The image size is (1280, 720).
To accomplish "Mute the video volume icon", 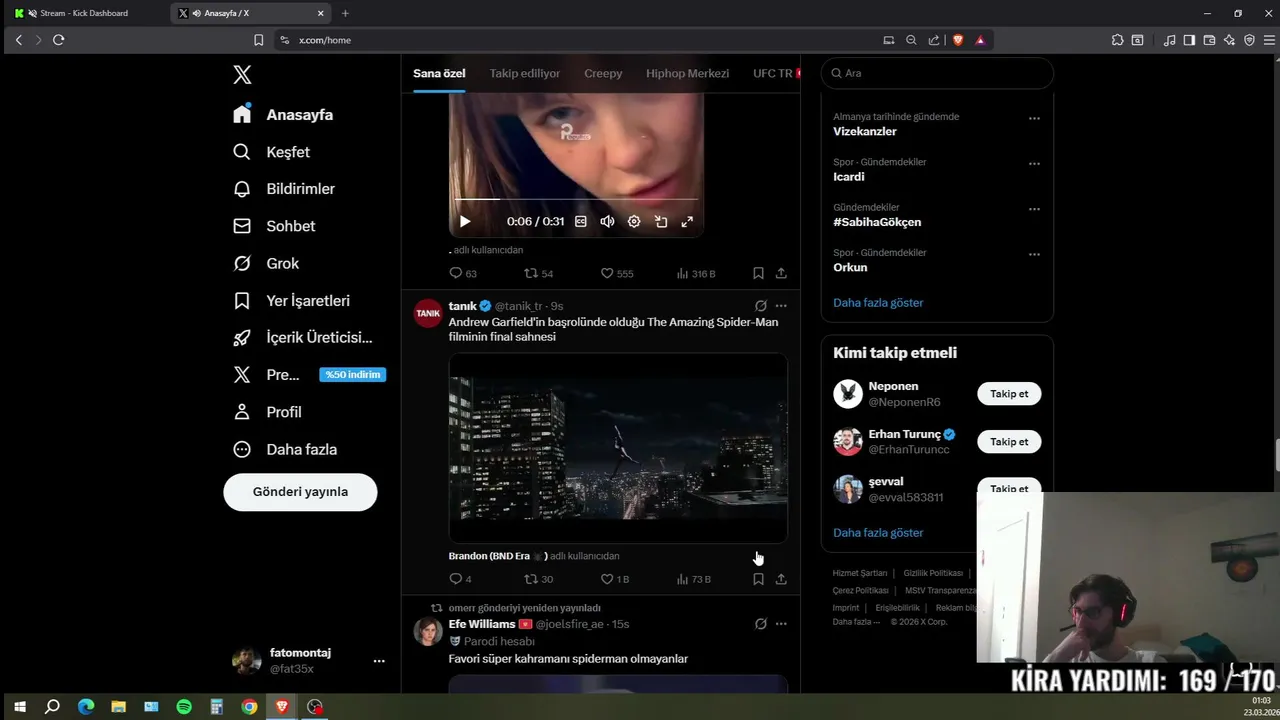I will pyautogui.click(x=607, y=221).
